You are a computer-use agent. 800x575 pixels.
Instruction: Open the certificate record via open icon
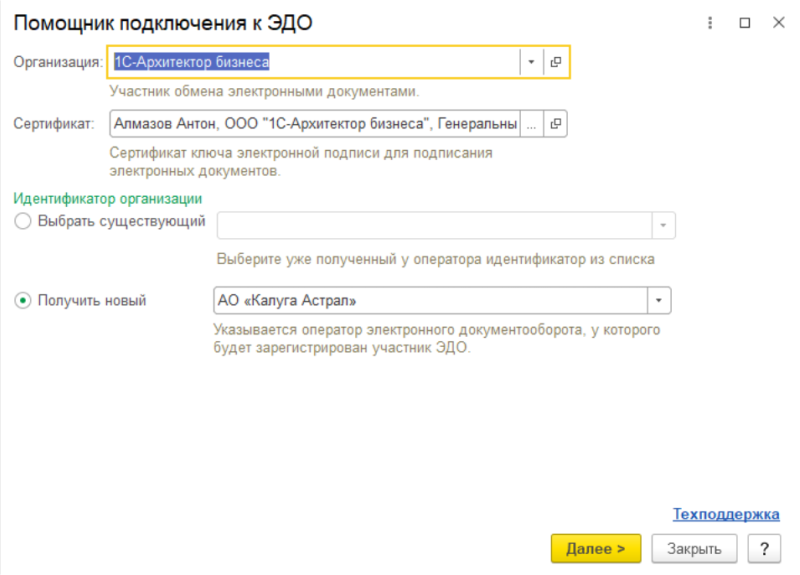tap(556, 124)
